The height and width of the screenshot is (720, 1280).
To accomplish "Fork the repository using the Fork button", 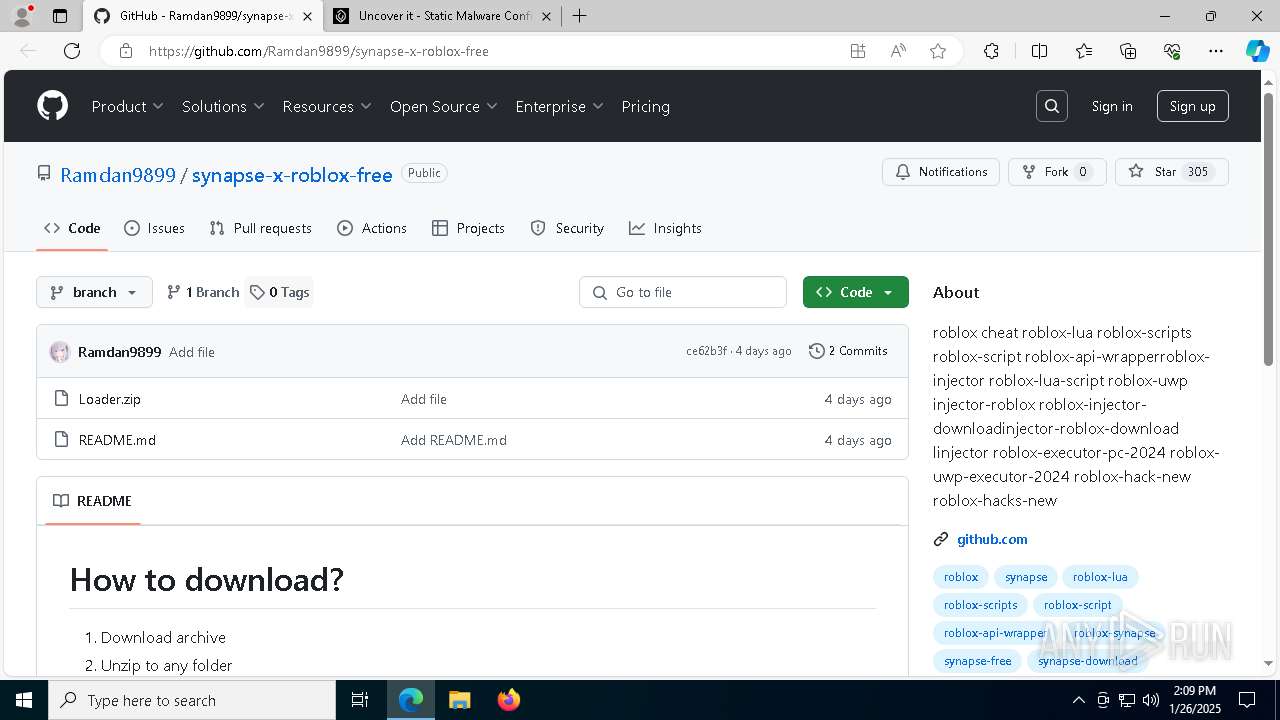I will tap(1057, 172).
